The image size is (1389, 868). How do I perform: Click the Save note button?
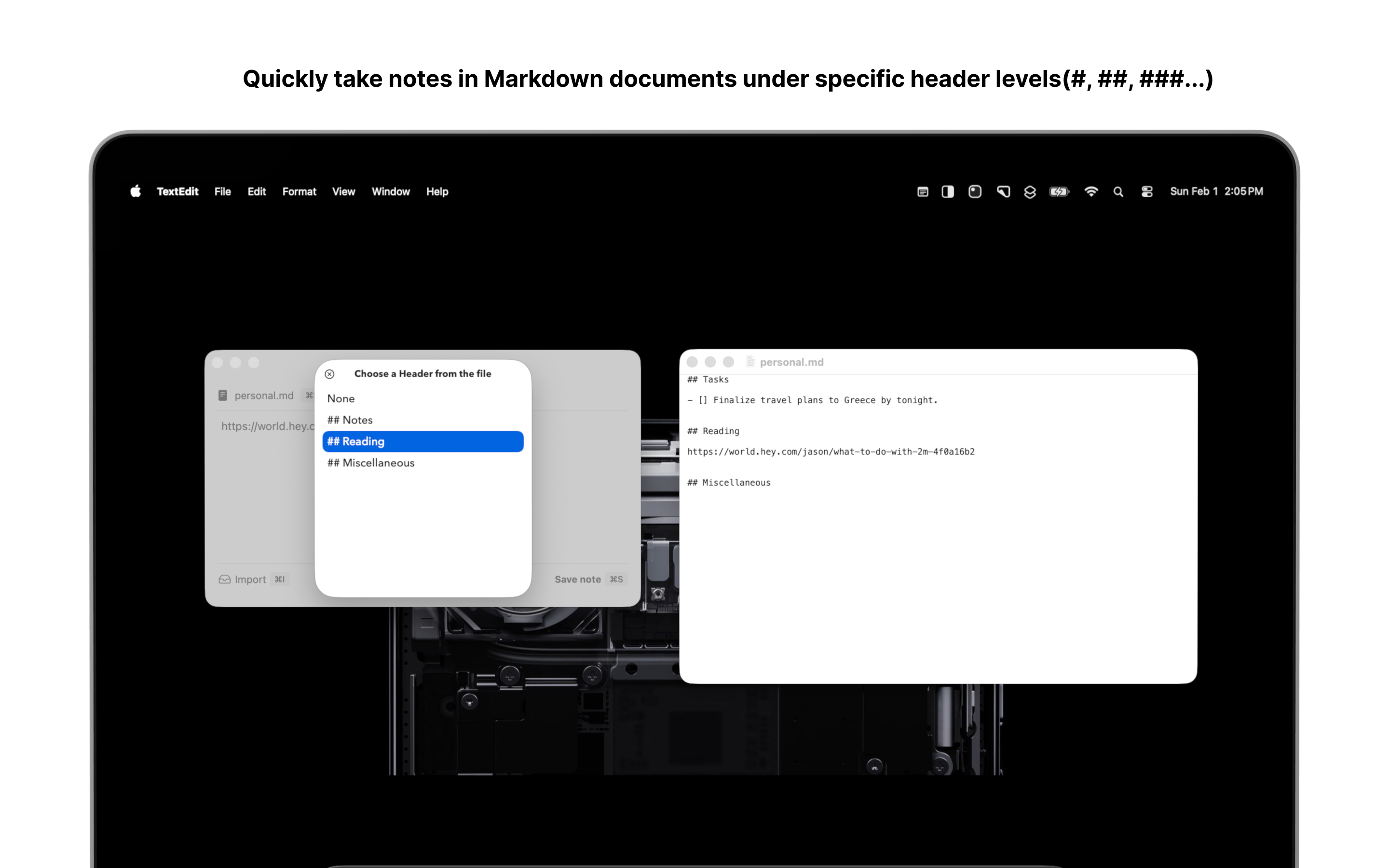point(578,579)
